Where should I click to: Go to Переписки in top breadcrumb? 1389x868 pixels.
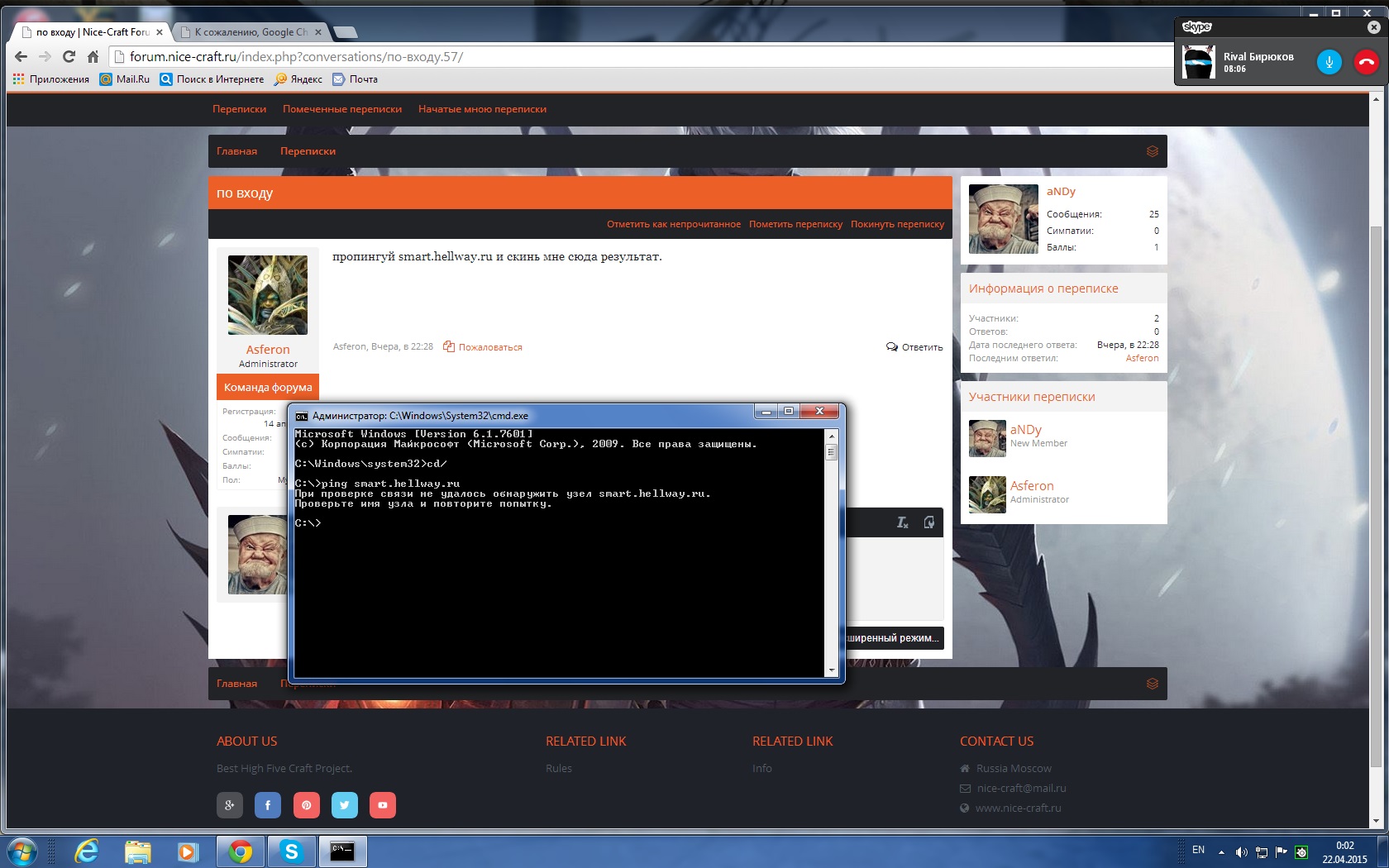(308, 151)
